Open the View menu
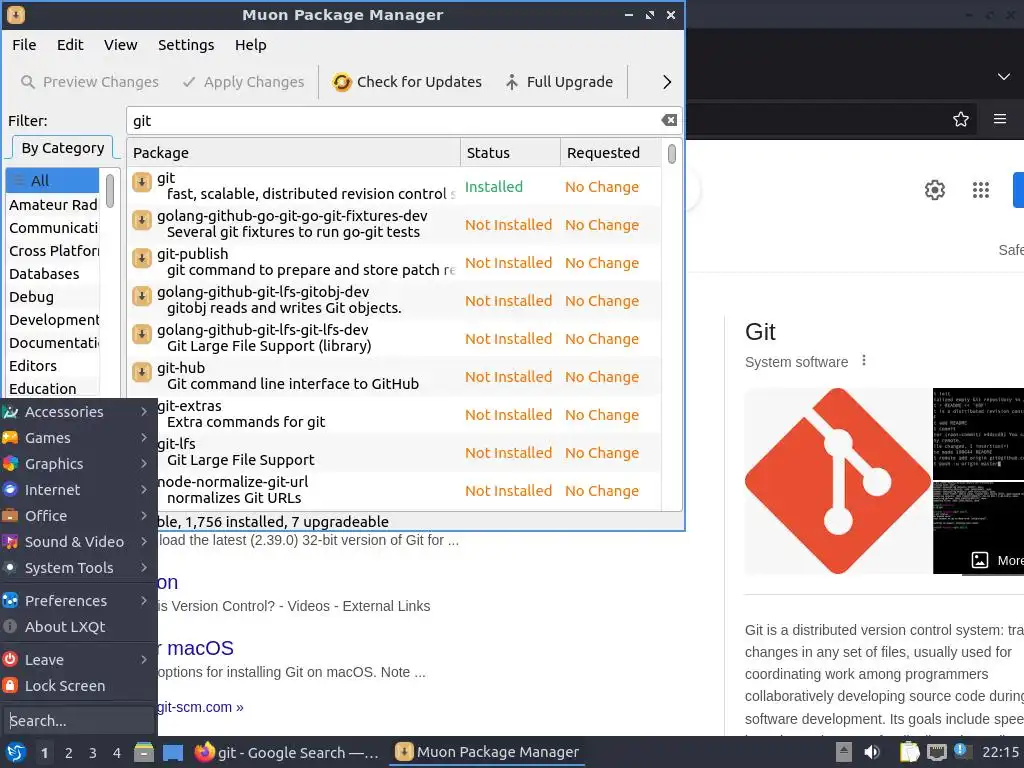The height and width of the screenshot is (768, 1024). click(x=120, y=45)
